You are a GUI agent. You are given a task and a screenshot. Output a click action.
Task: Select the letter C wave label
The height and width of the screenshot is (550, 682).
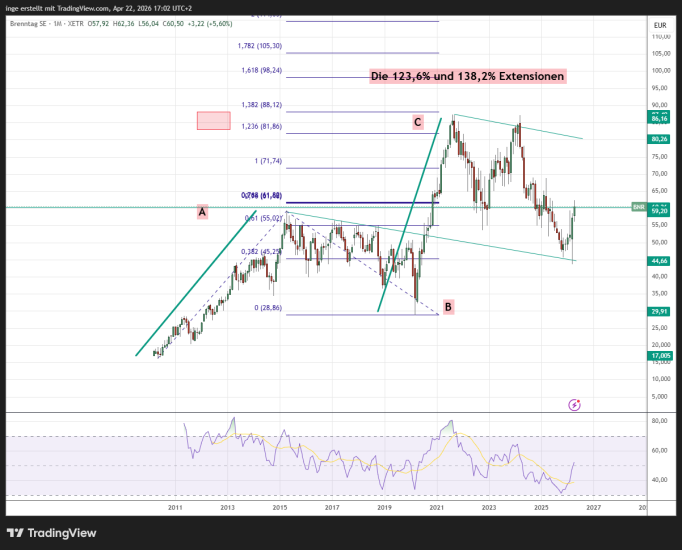click(418, 122)
